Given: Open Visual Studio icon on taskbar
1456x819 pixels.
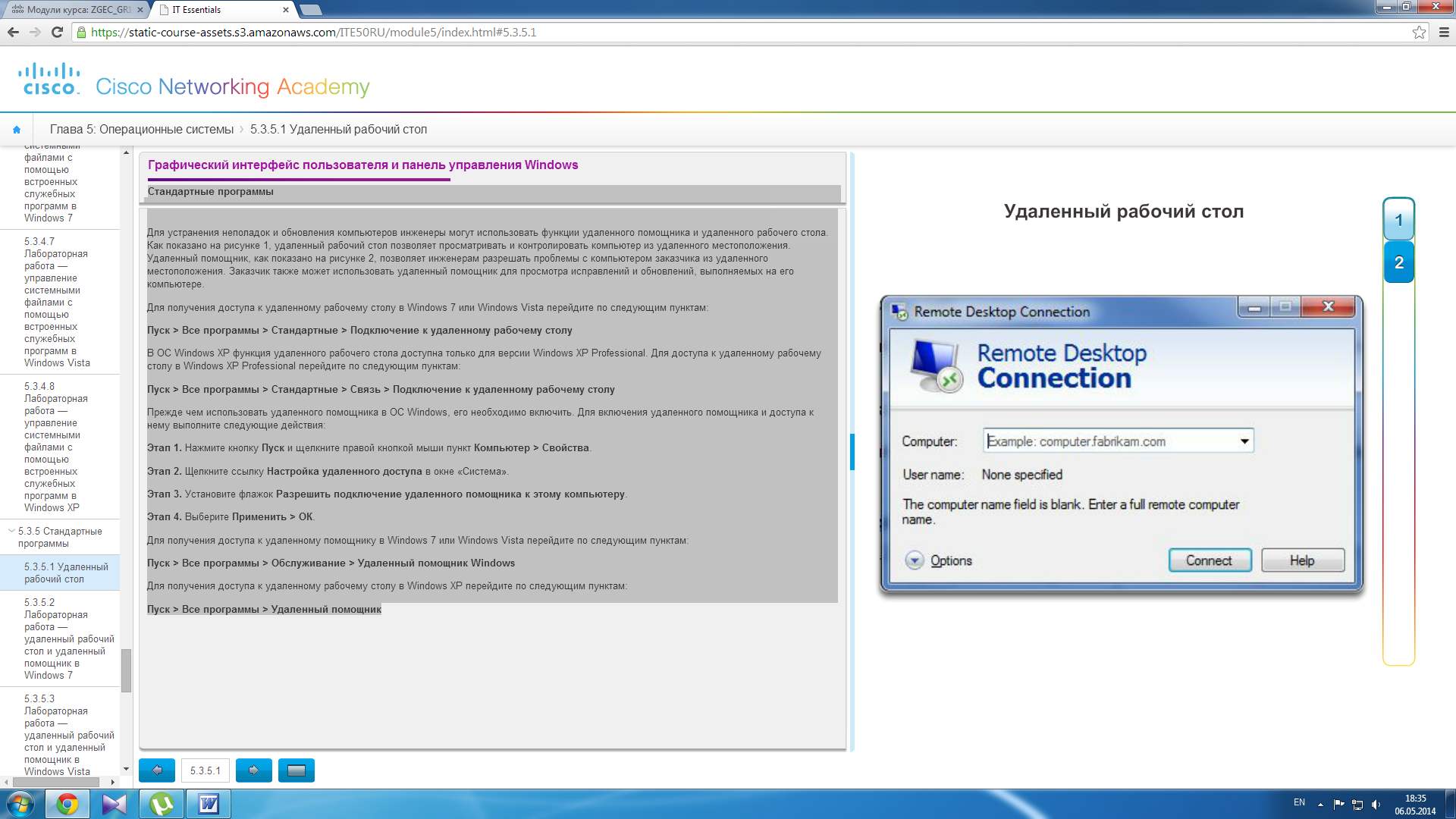Looking at the screenshot, I should pyautogui.click(x=115, y=804).
